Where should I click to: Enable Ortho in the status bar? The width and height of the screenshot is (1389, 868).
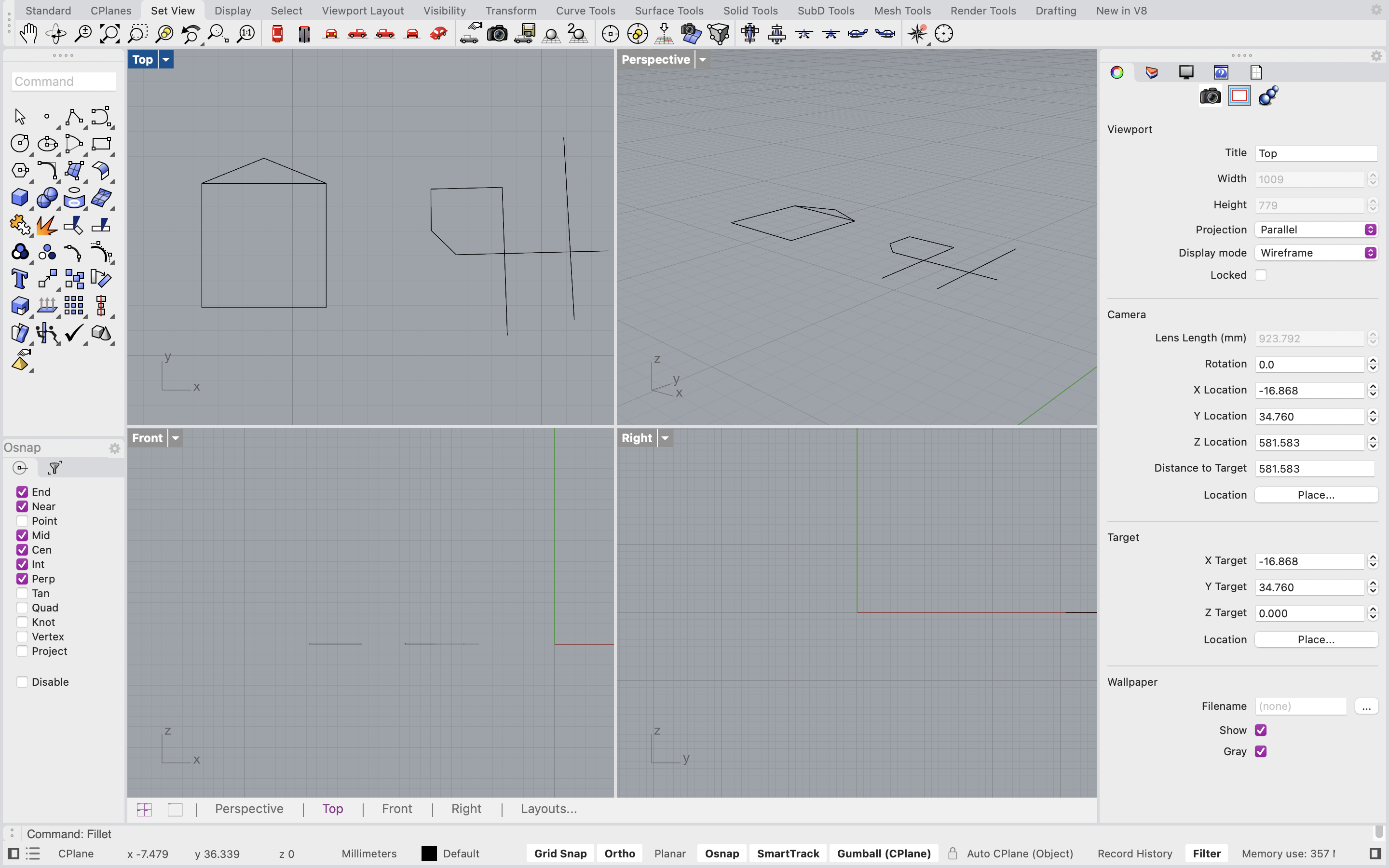click(x=619, y=853)
